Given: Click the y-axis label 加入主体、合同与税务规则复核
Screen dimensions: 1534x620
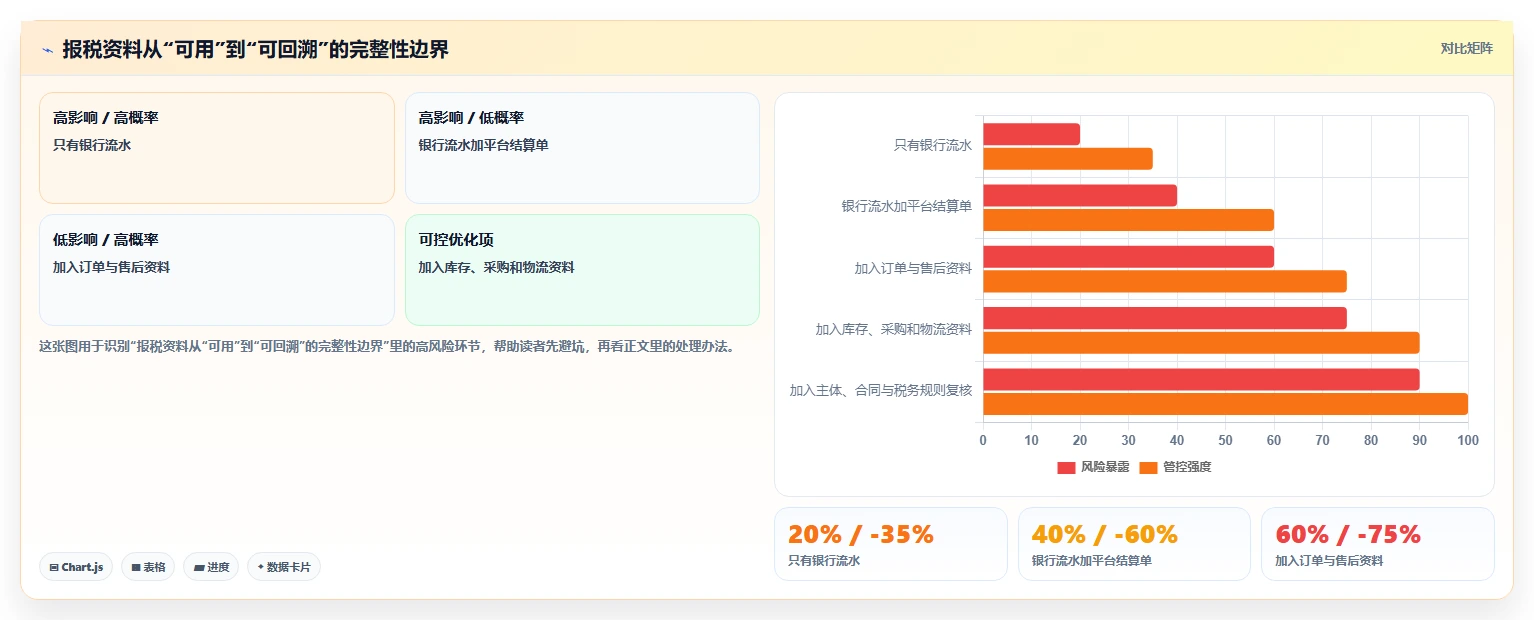Looking at the screenshot, I should tap(880, 391).
